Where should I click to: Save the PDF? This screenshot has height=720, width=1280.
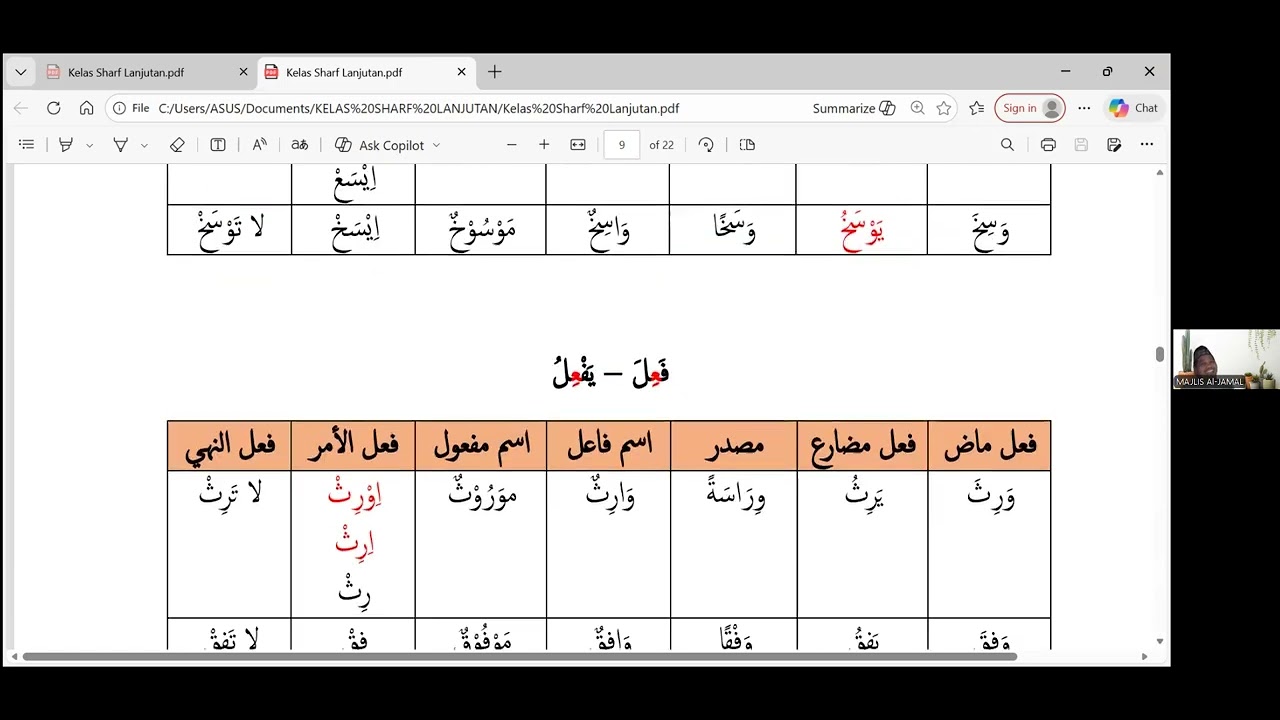point(1081,145)
